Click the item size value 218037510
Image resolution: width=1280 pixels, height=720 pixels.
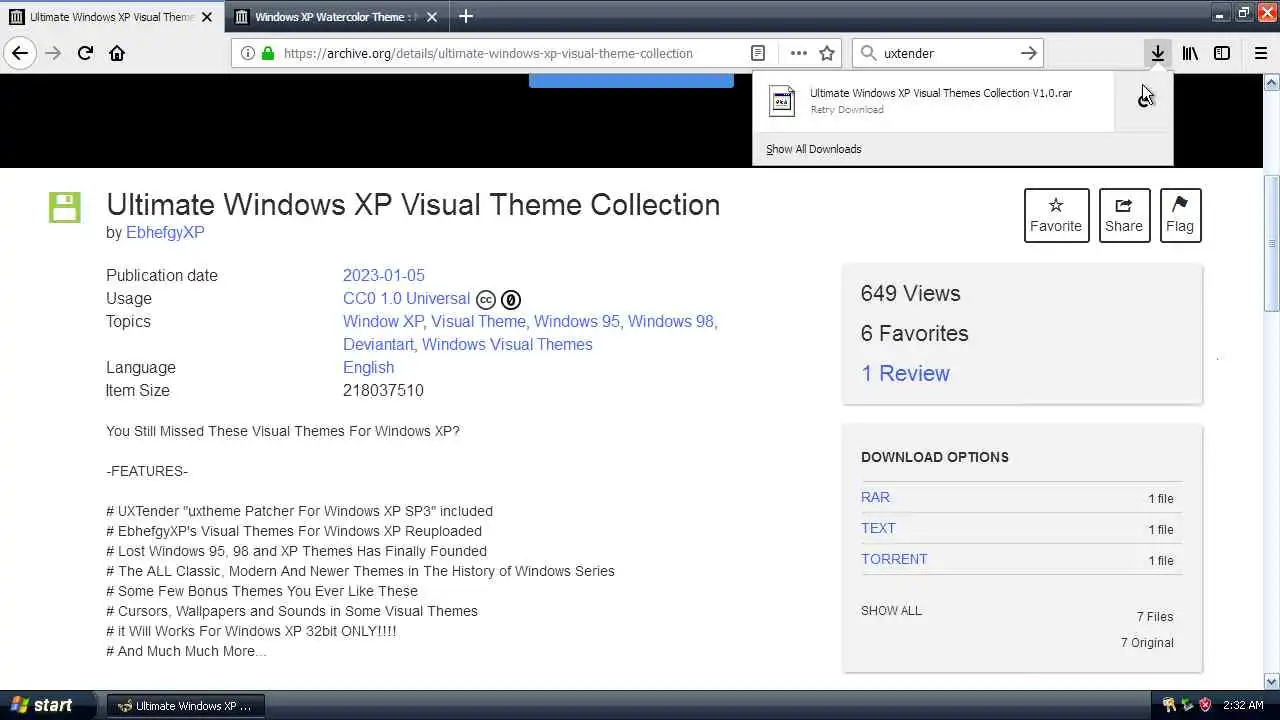point(383,390)
